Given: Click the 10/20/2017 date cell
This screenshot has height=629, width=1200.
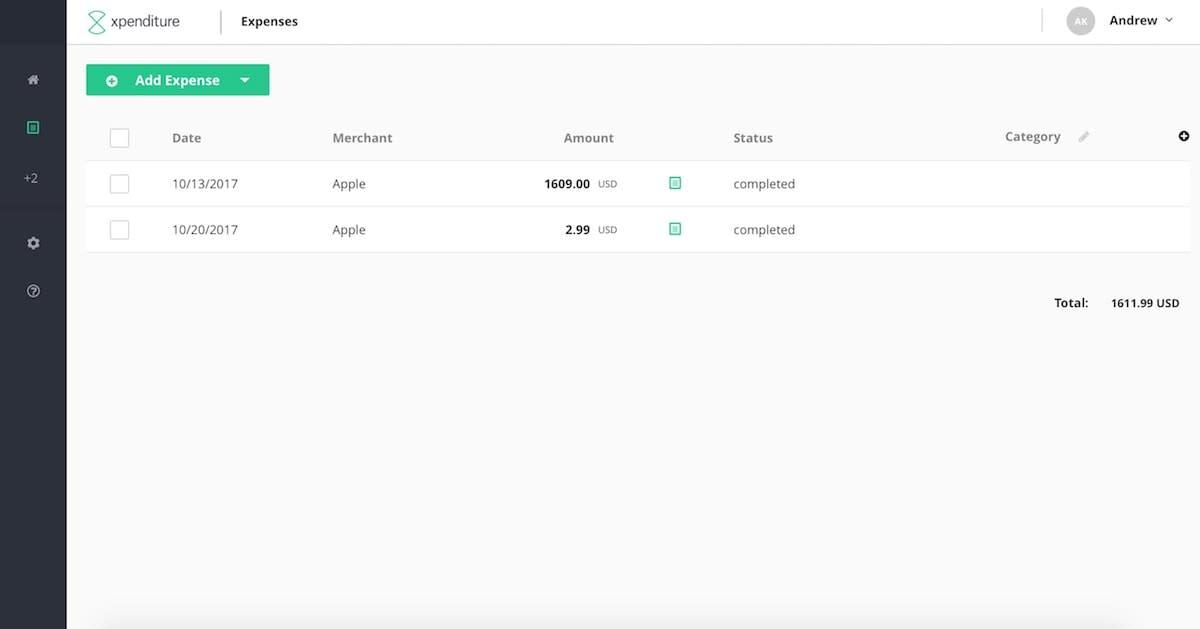Looking at the screenshot, I should pos(205,230).
